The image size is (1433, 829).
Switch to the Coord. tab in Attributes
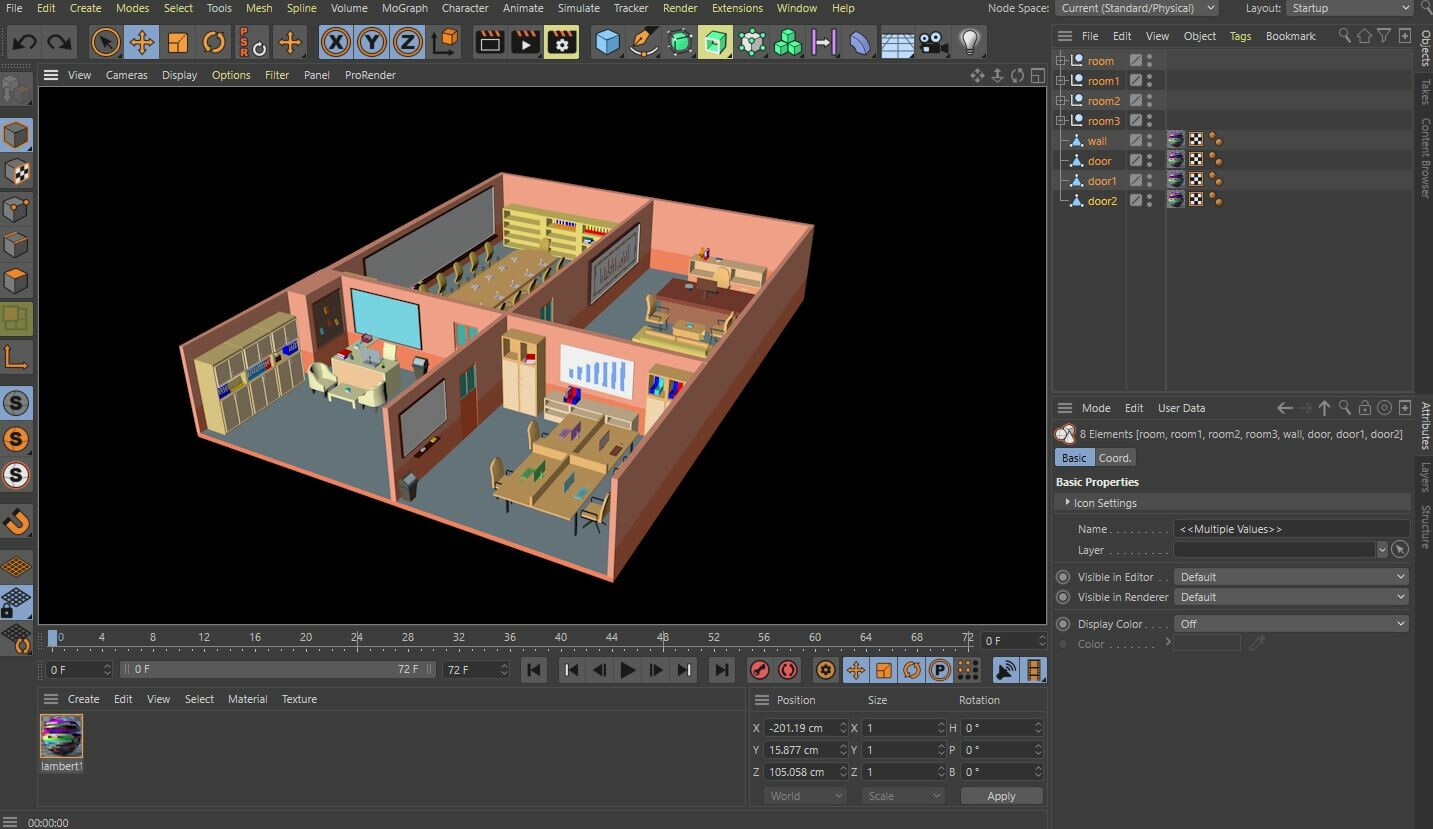(x=1114, y=457)
